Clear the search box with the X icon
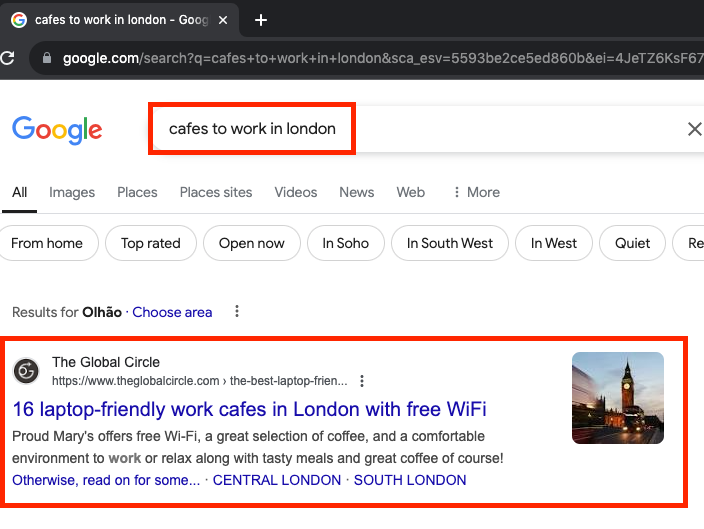The height and width of the screenshot is (529, 704). click(694, 129)
